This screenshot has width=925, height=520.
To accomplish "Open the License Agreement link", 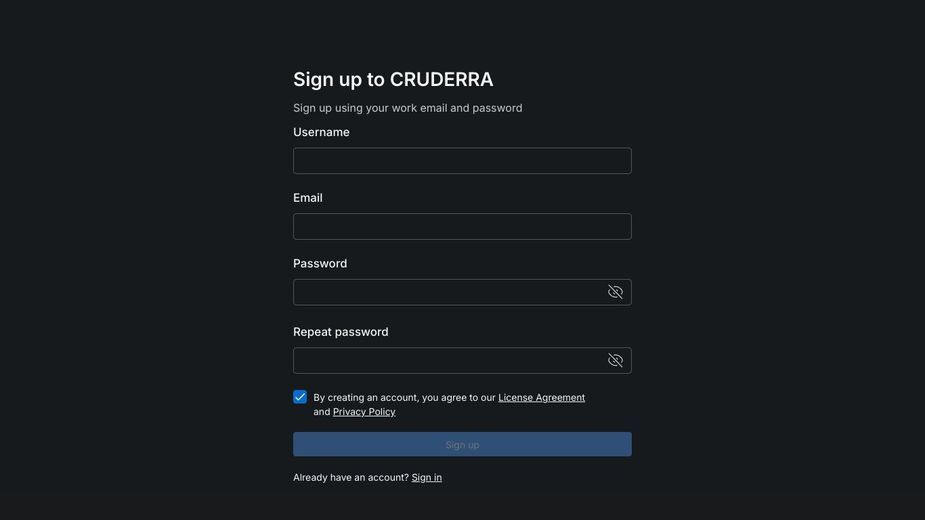I will pyautogui.click(x=542, y=398).
